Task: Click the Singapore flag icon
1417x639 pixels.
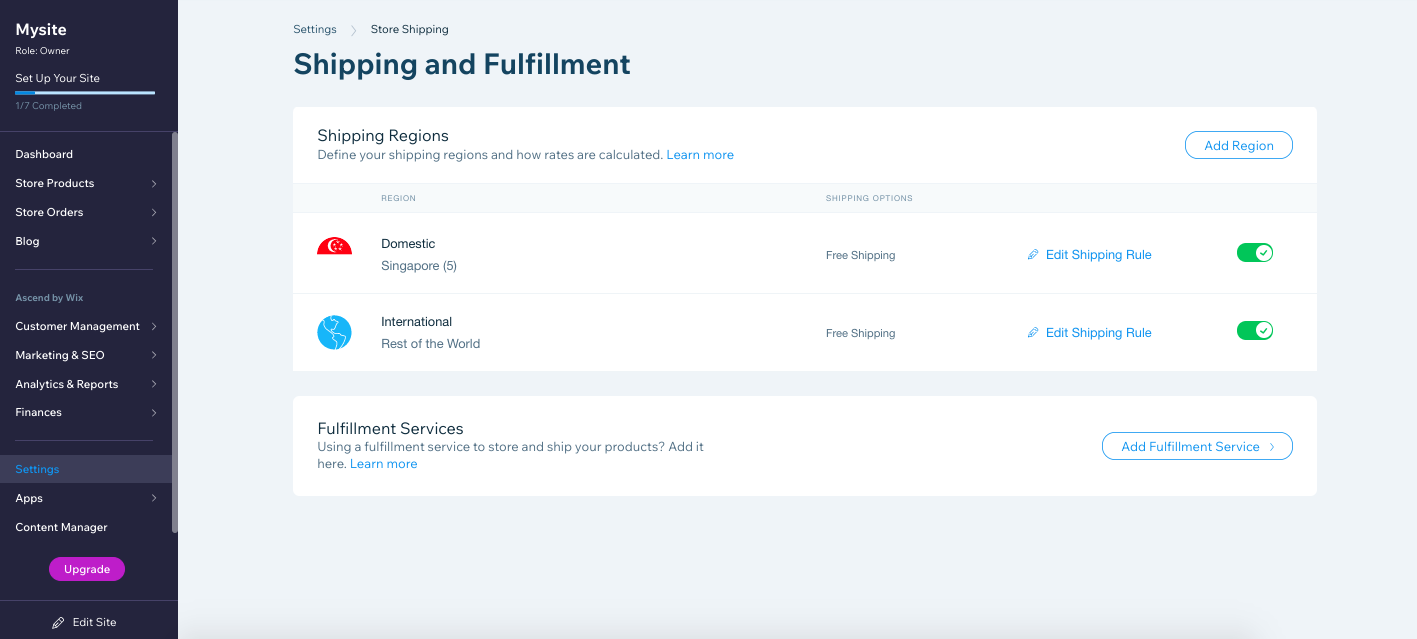Action: pos(334,246)
